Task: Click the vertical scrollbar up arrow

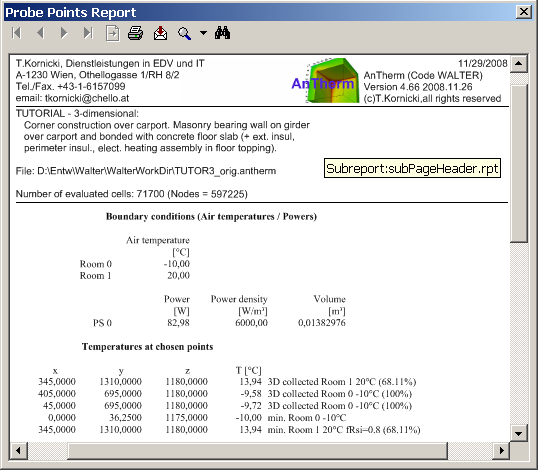Action: pyautogui.click(x=518, y=63)
